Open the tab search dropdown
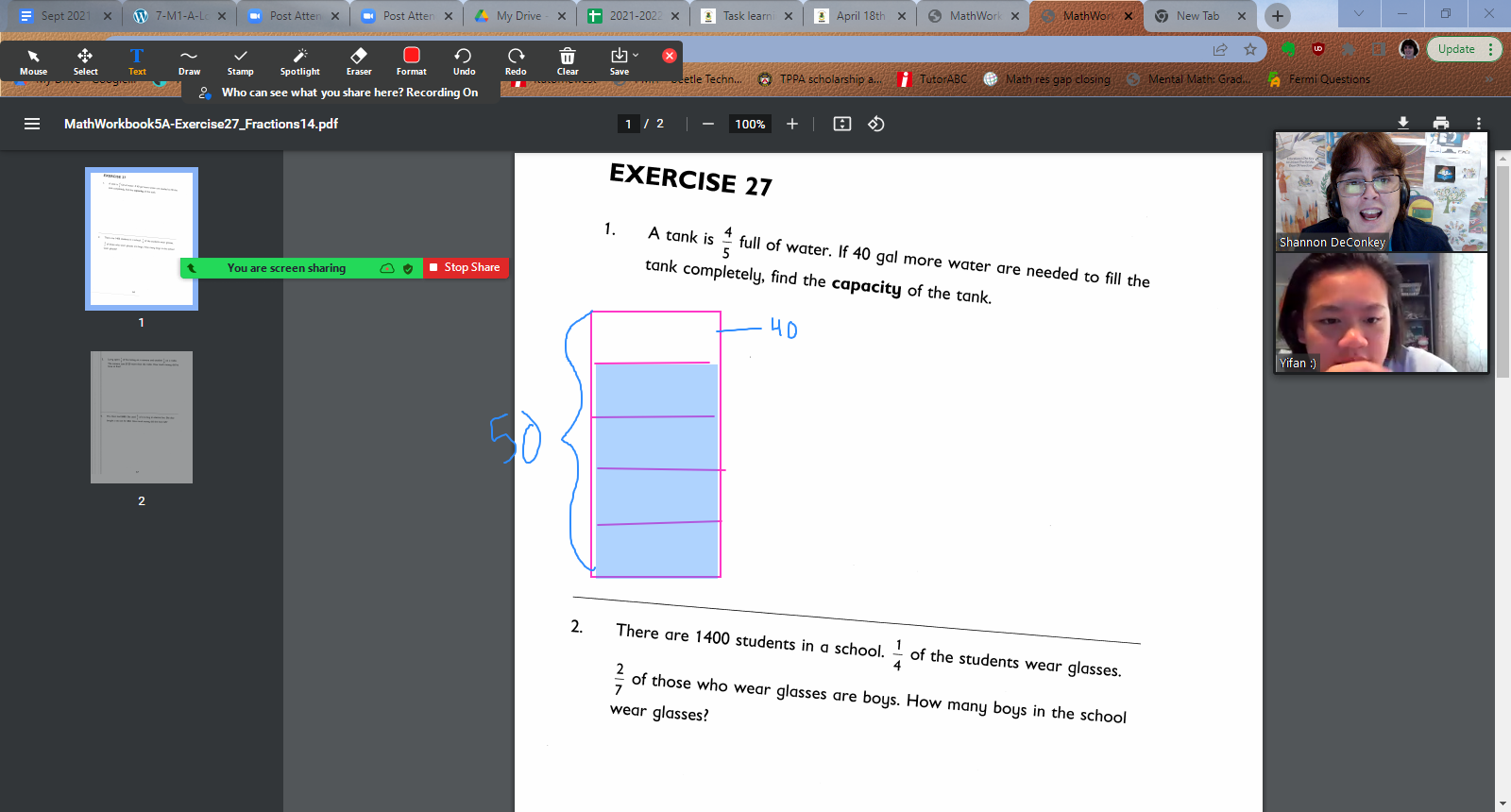The height and width of the screenshot is (812, 1511). pos(1359,13)
